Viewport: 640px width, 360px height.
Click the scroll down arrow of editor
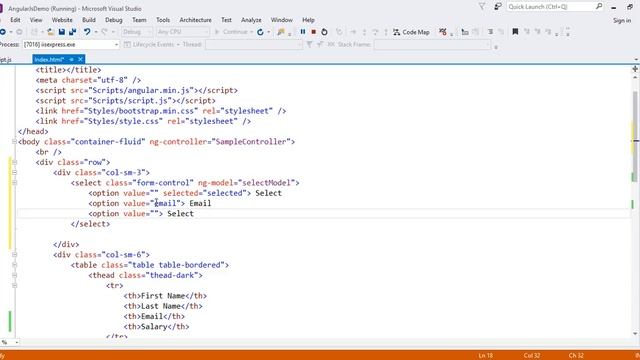[635, 333]
